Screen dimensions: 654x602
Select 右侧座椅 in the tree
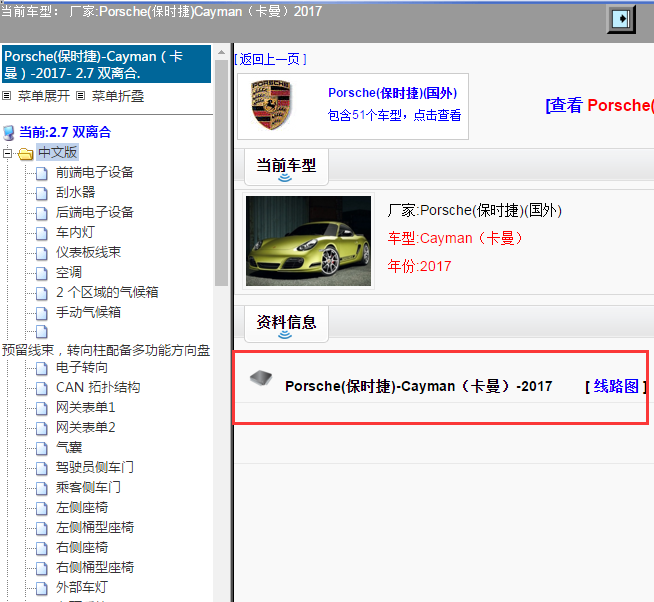click(82, 548)
